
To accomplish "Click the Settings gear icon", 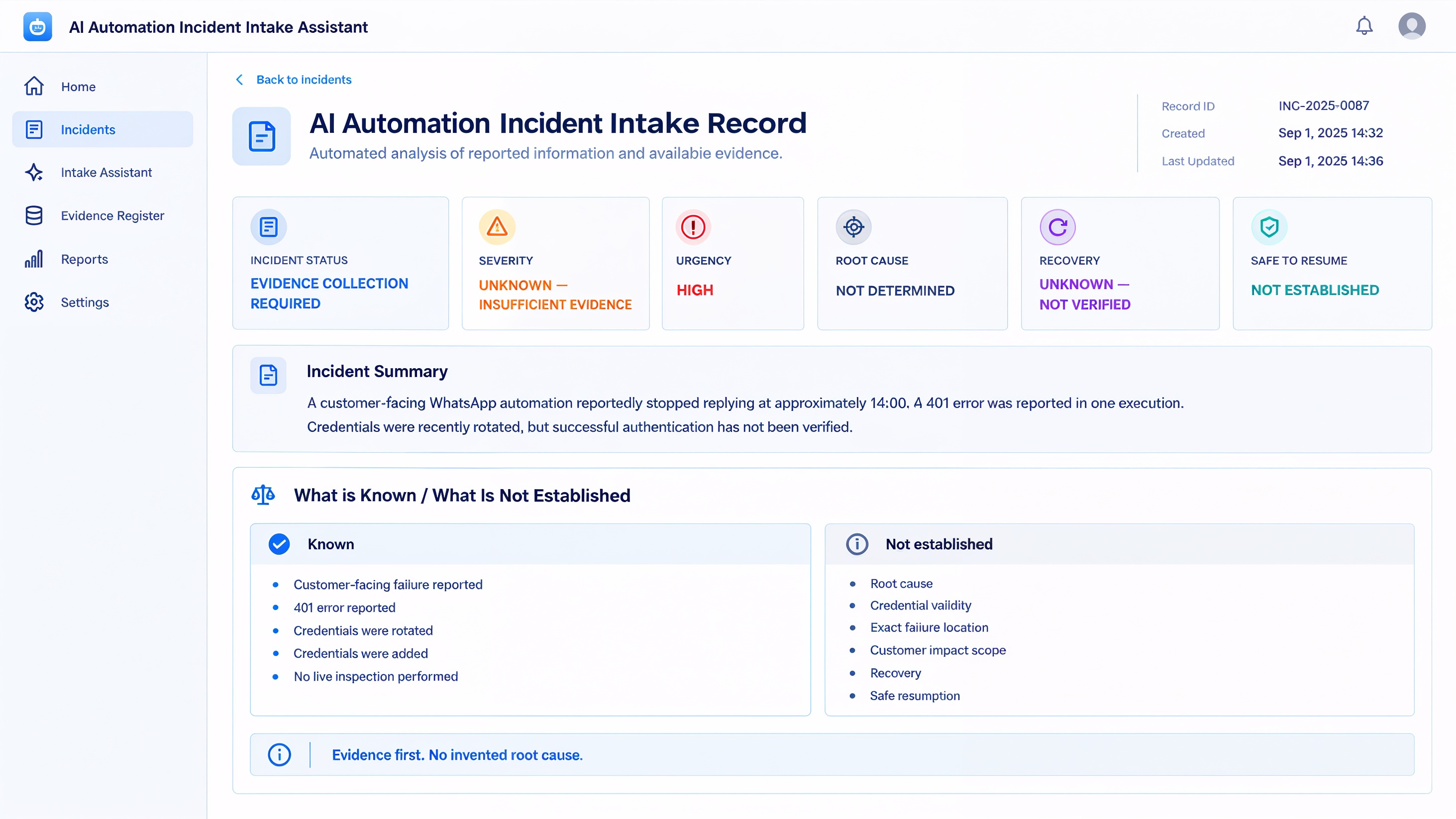I will point(34,303).
